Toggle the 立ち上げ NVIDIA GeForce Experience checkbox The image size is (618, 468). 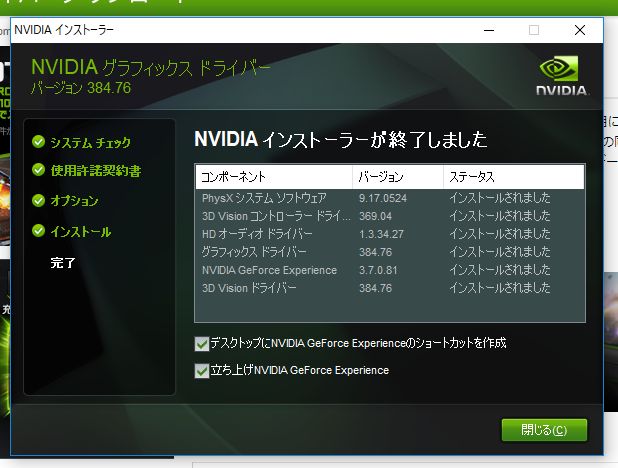[x=202, y=371]
